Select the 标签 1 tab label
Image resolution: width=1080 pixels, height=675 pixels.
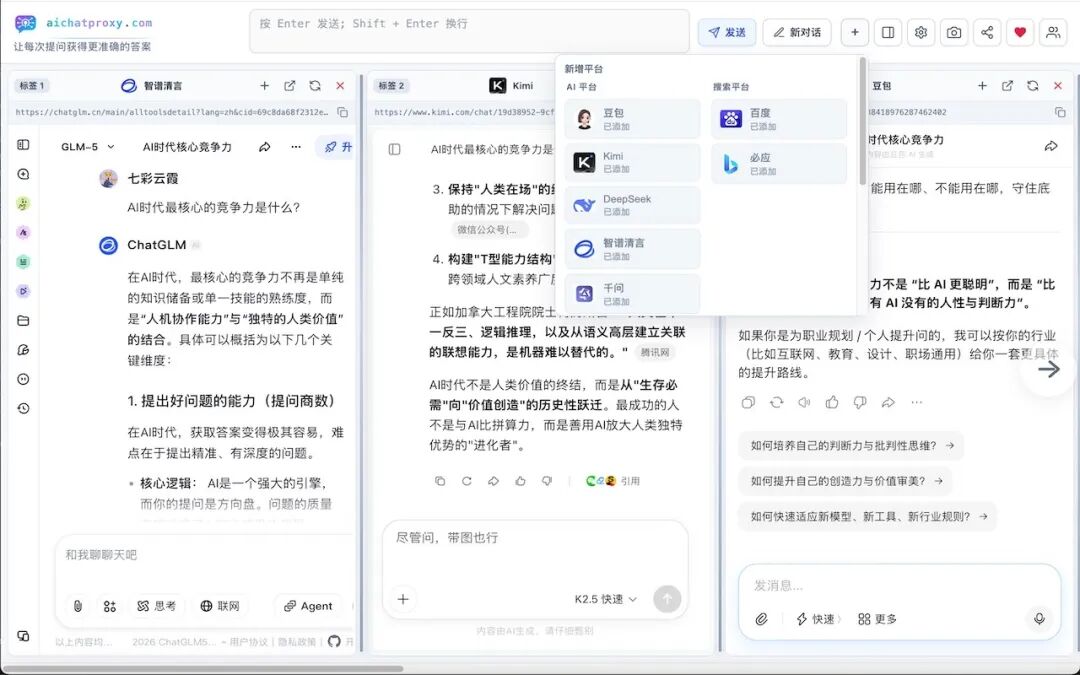32,85
